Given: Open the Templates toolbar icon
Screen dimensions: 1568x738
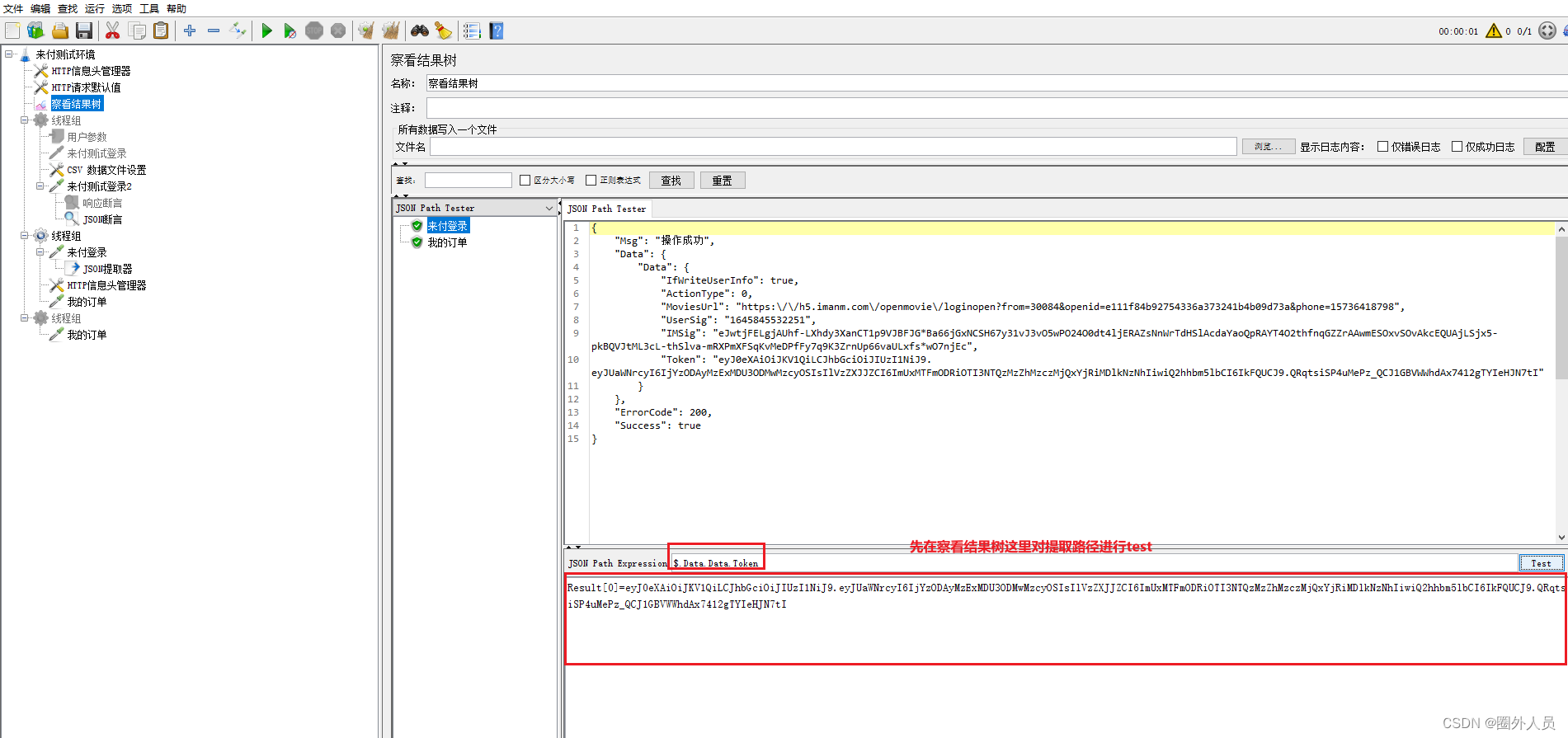Looking at the screenshot, I should click(x=35, y=31).
